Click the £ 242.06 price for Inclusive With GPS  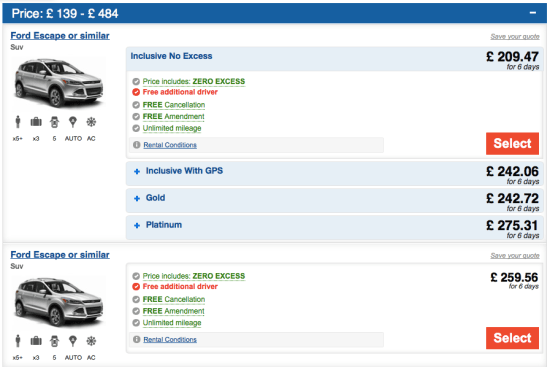pyautogui.click(x=512, y=172)
